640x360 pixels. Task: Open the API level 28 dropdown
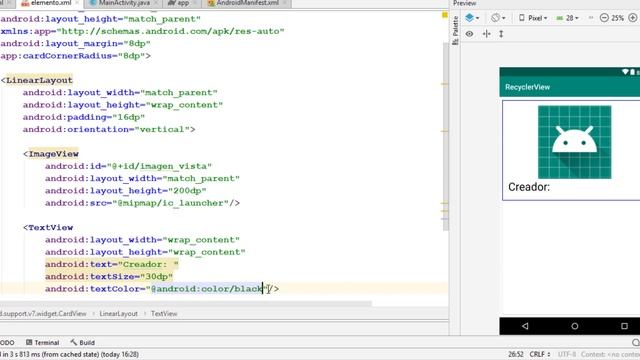click(x=568, y=18)
